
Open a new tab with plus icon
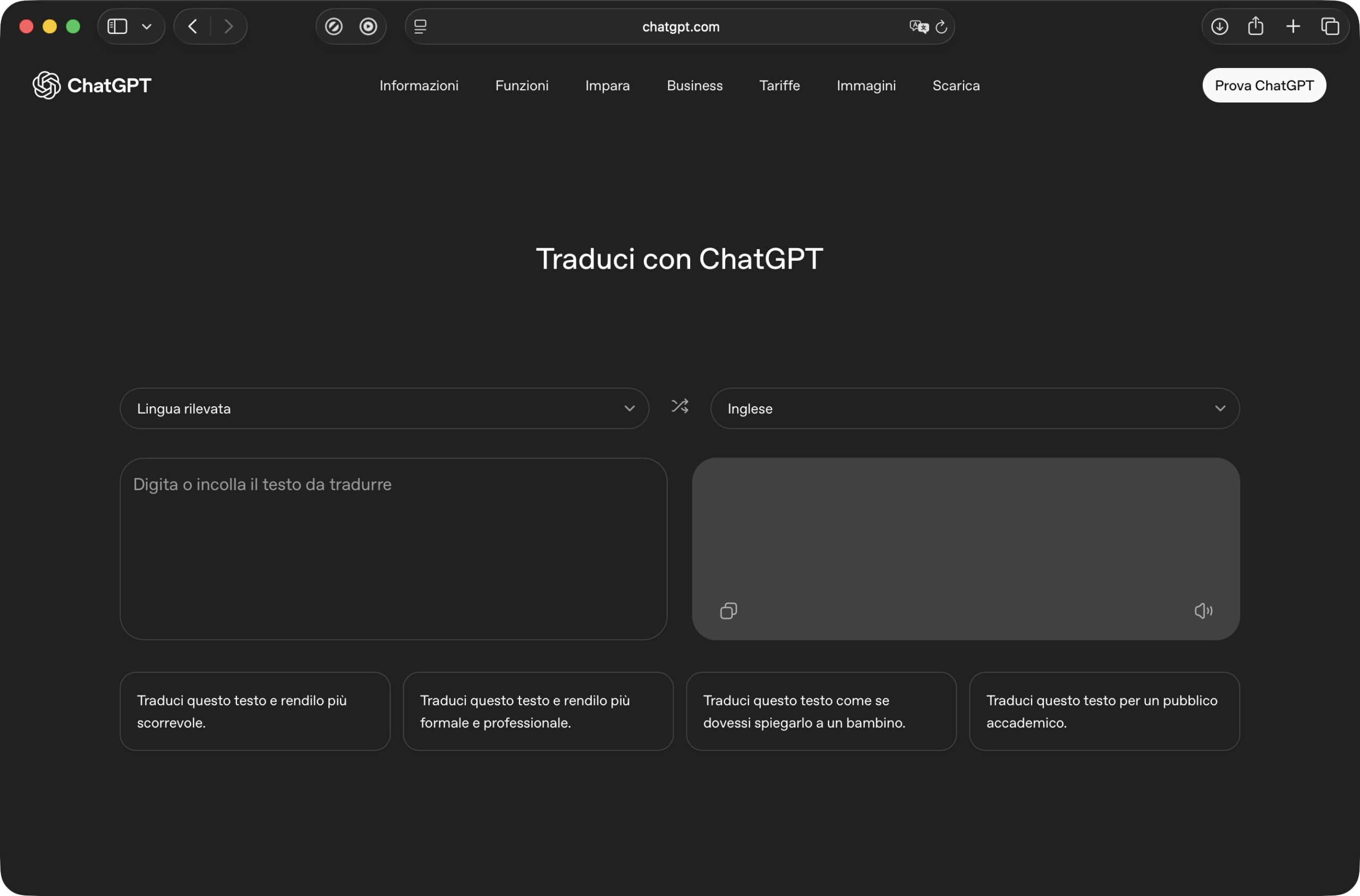point(1293,26)
